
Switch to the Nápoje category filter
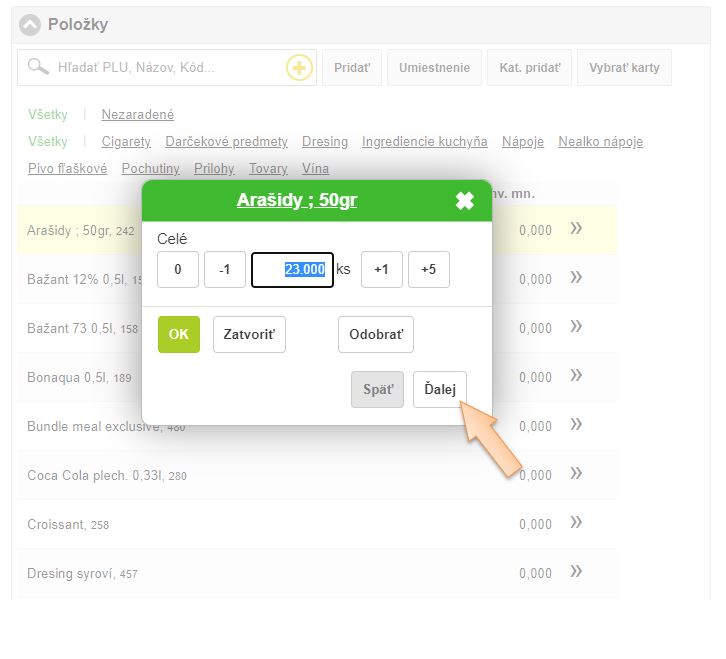[x=523, y=142]
